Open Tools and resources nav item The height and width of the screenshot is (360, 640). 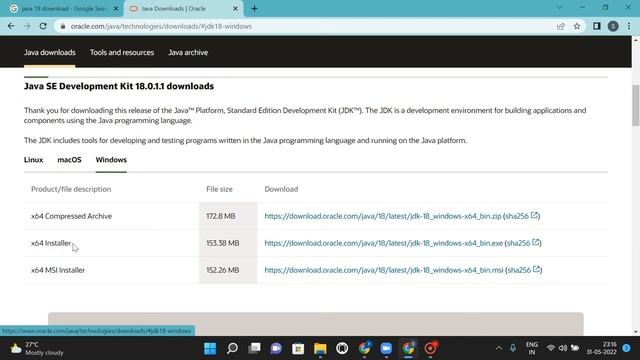(x=122, y=52)
